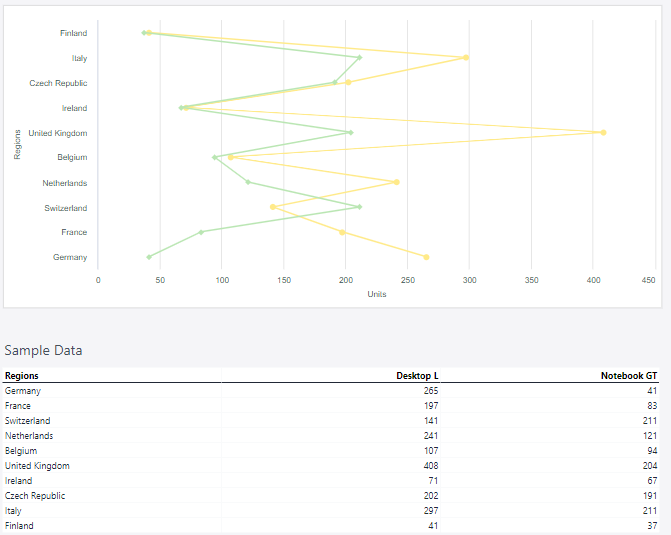671x535 pixels.
Task: Click the green Germany data point
Action: tap(149, 257)
